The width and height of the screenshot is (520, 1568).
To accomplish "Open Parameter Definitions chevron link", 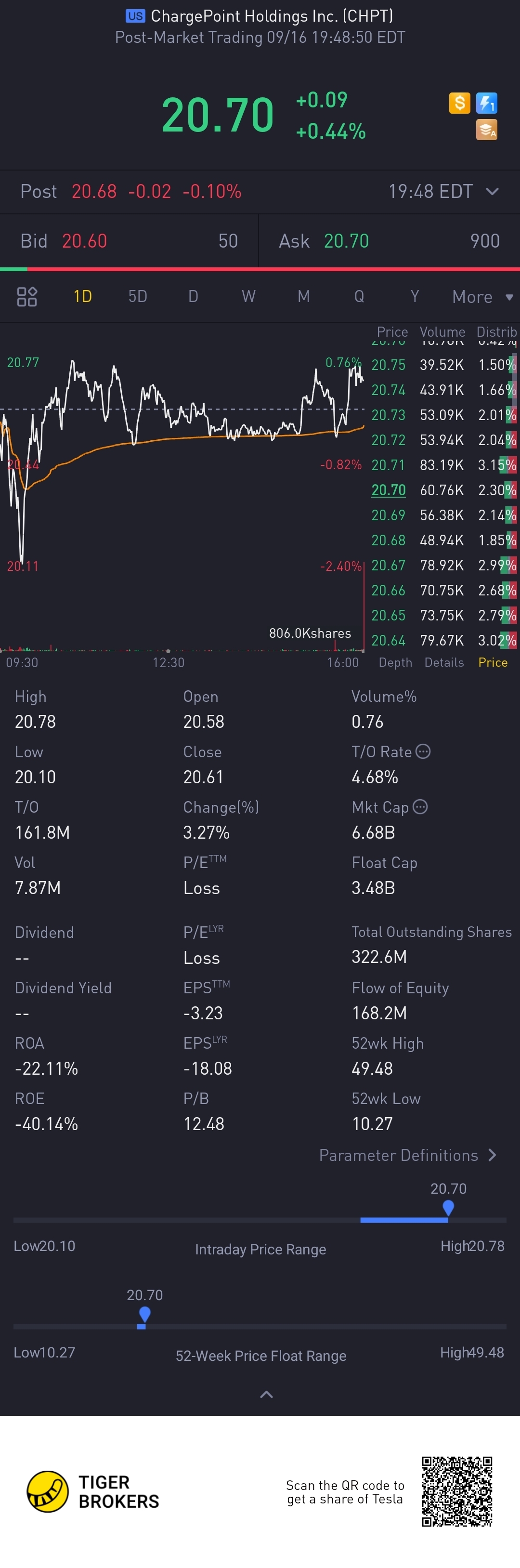I will coord(408,1155).
